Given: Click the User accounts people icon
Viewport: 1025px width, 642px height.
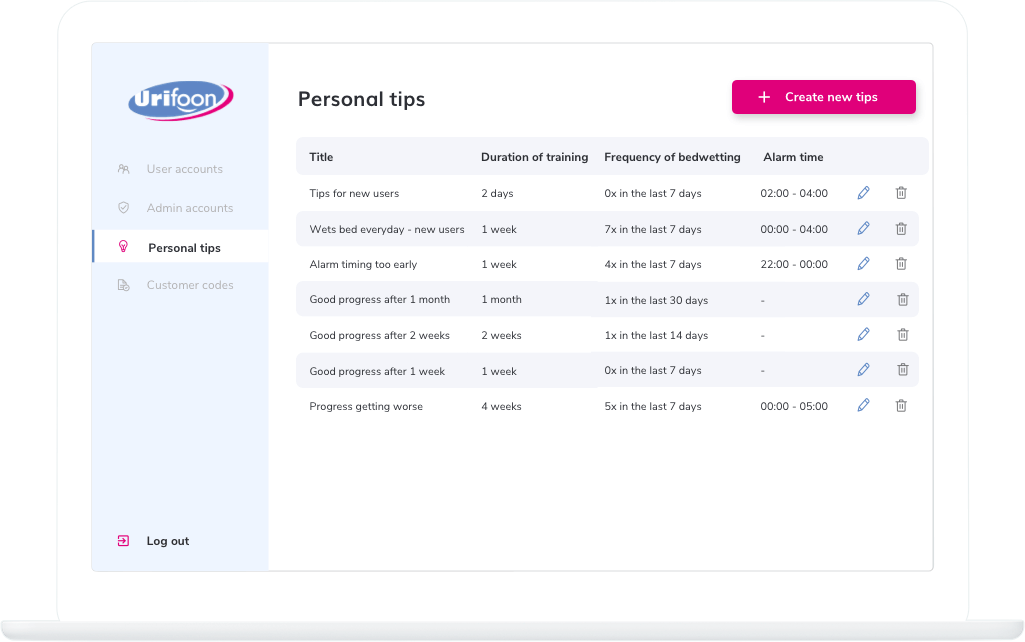Looking at the screenshot, I should pos(124,169).
